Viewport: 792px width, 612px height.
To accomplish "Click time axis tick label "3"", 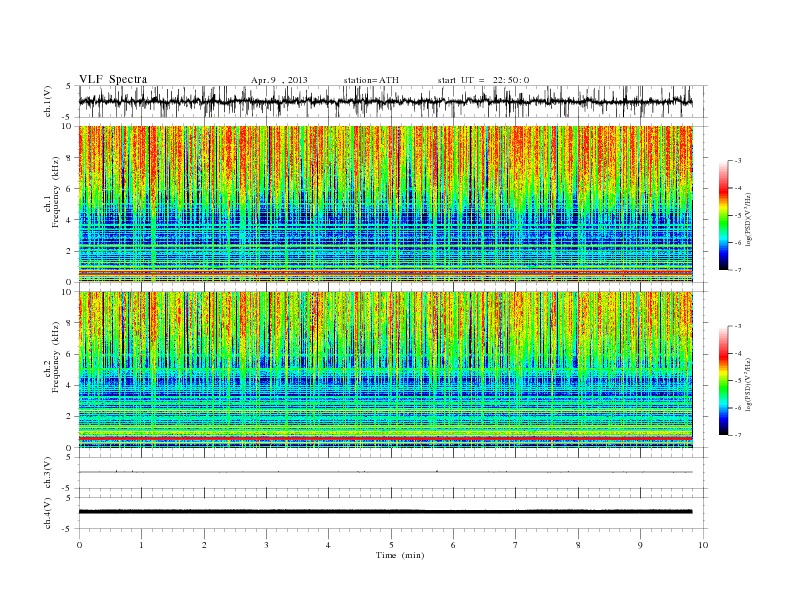I will (266, 545).
